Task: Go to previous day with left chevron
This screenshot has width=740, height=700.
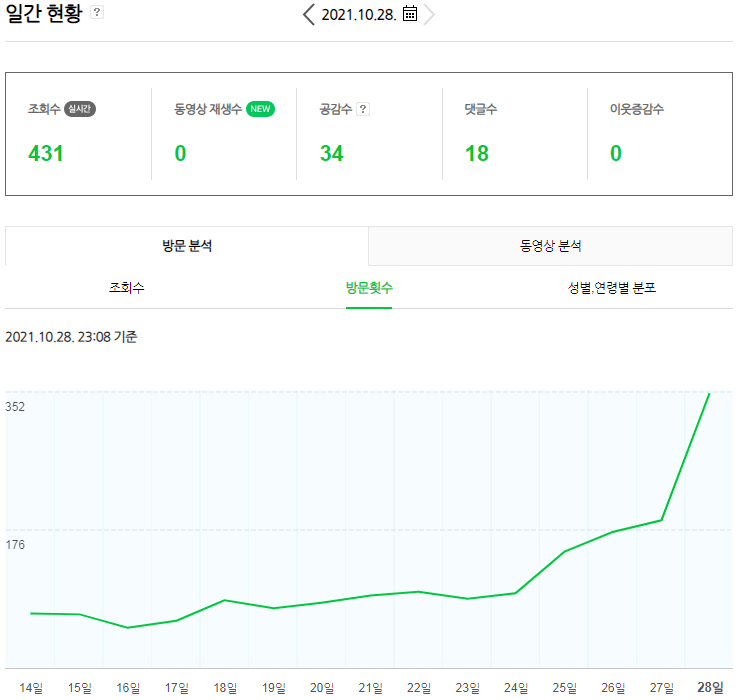Action: coord(309,14)
